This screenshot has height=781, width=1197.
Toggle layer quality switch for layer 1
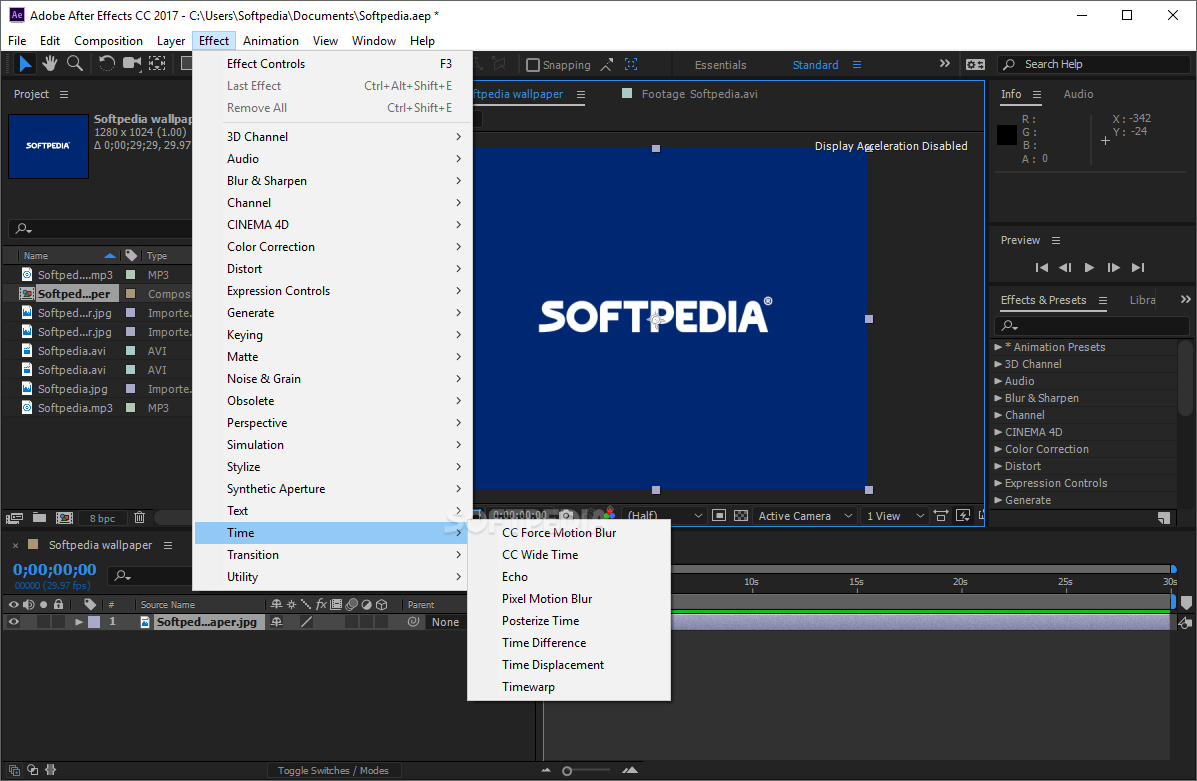coord(306,622)
